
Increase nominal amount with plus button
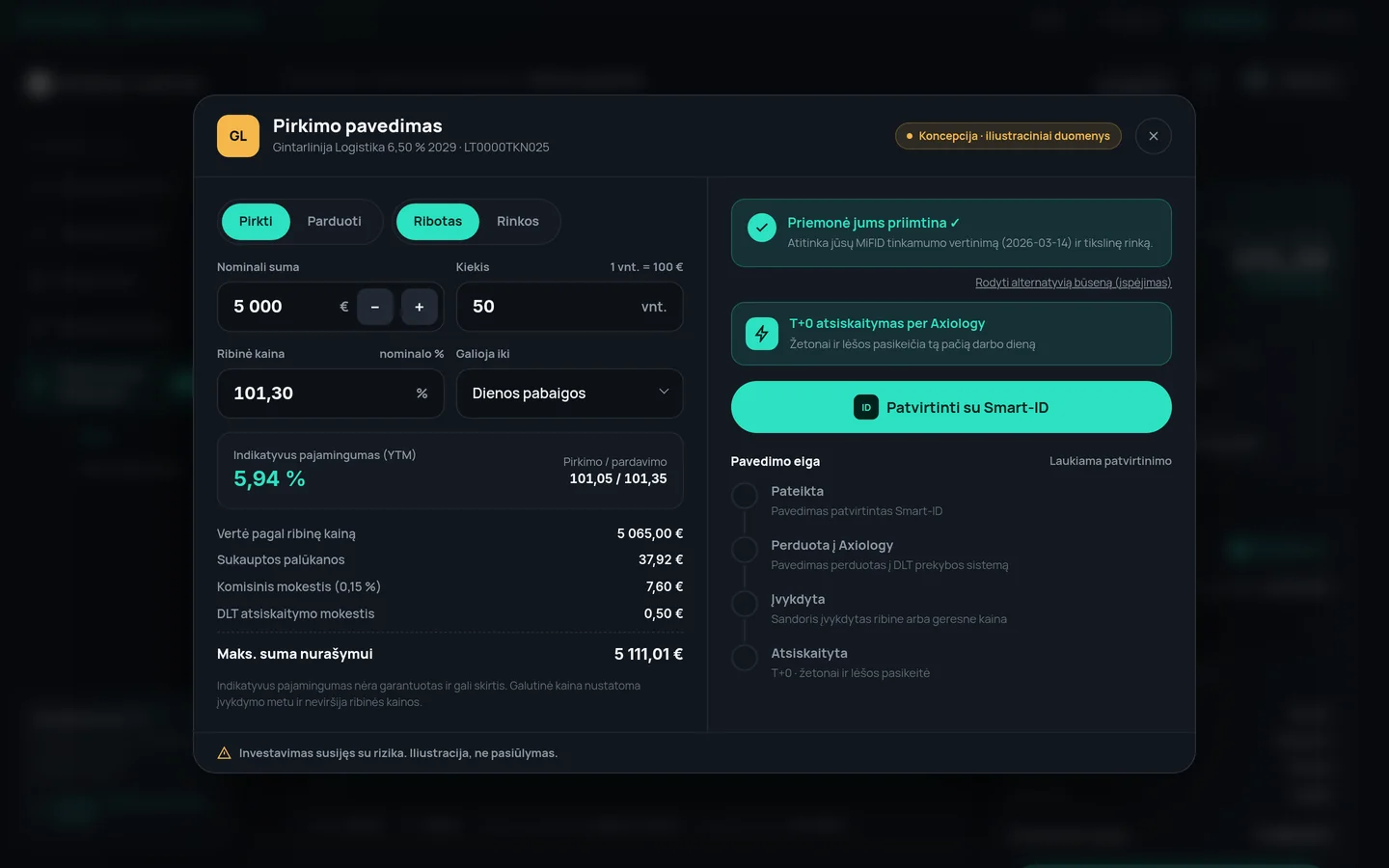pos(420,307)
